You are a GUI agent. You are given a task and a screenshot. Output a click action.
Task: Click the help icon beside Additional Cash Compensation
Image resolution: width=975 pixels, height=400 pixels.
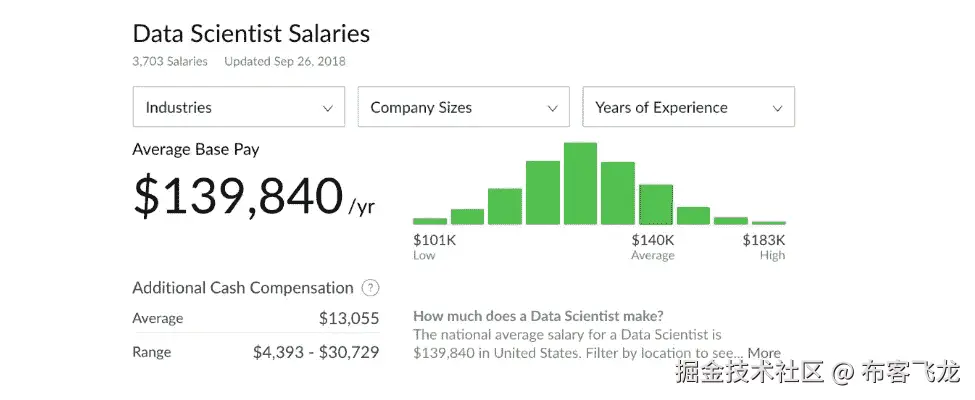[x=370, y=288]
